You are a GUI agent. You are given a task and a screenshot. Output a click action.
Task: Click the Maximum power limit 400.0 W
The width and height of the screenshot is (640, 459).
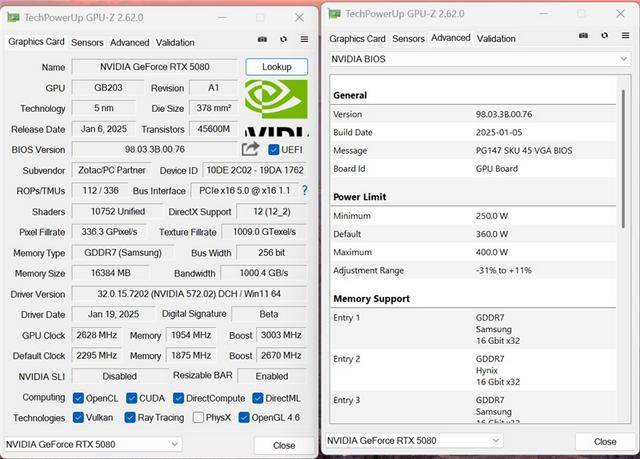(x=491, y=252)
